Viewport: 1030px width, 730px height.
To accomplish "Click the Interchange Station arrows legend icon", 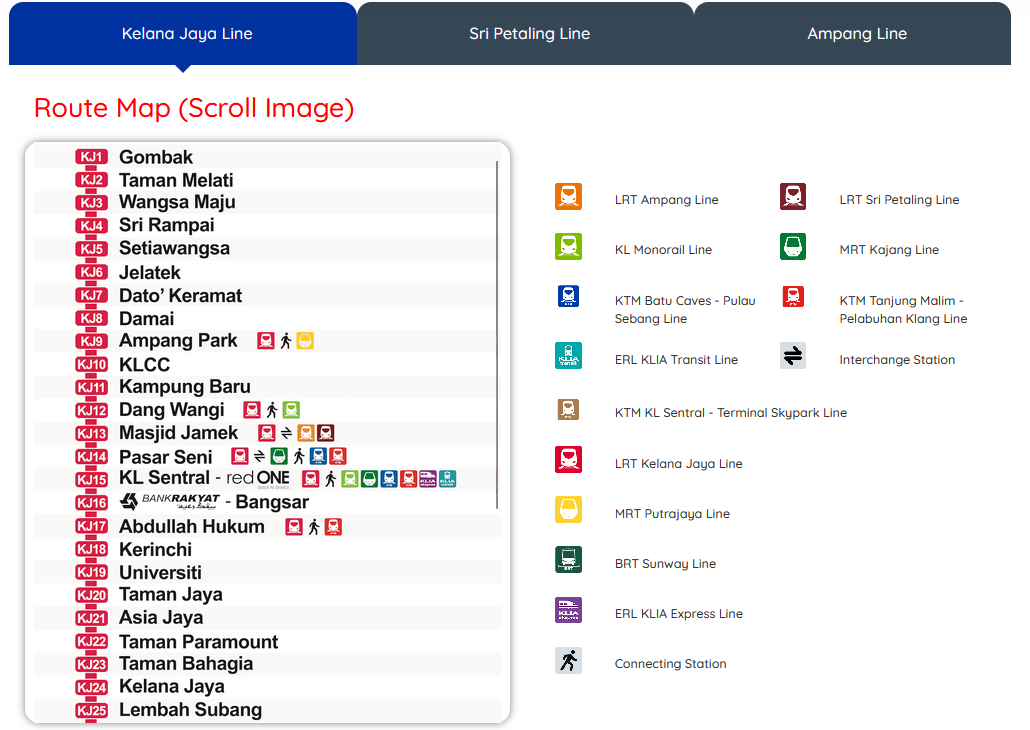I will (793, 356).
